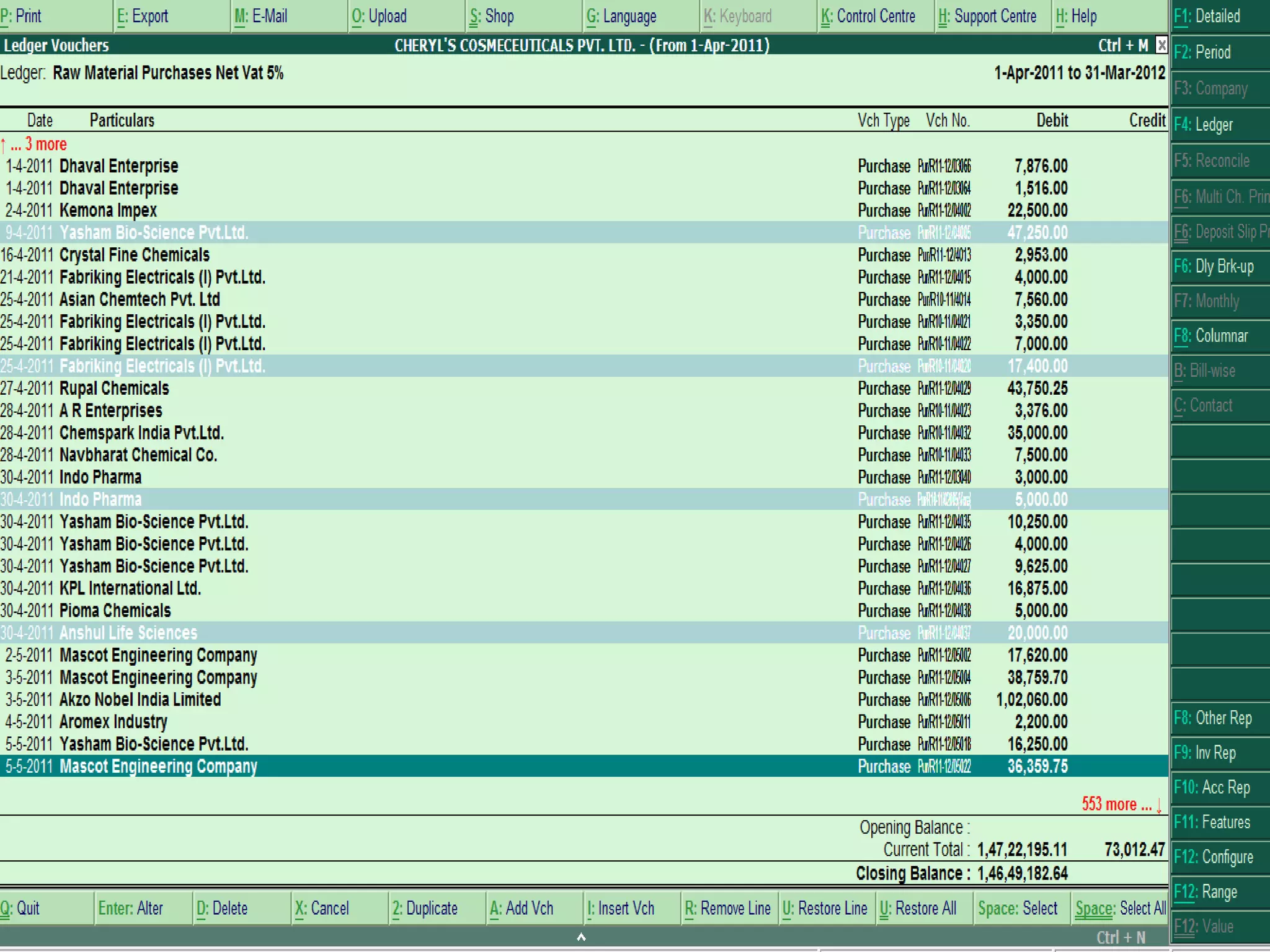
Task: Expand the bottom calculator panel arrow
Action: point(581,937)
